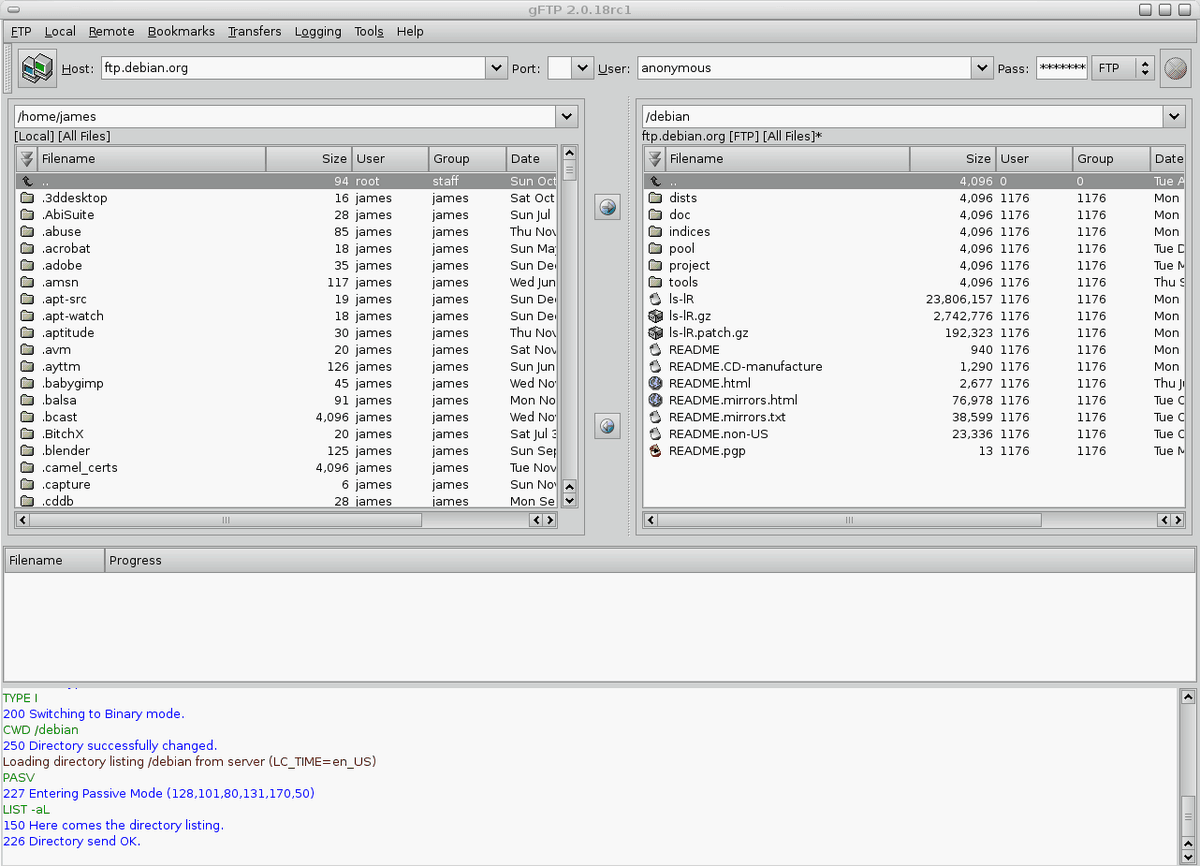Click the Progress column header

pos(649,560)
